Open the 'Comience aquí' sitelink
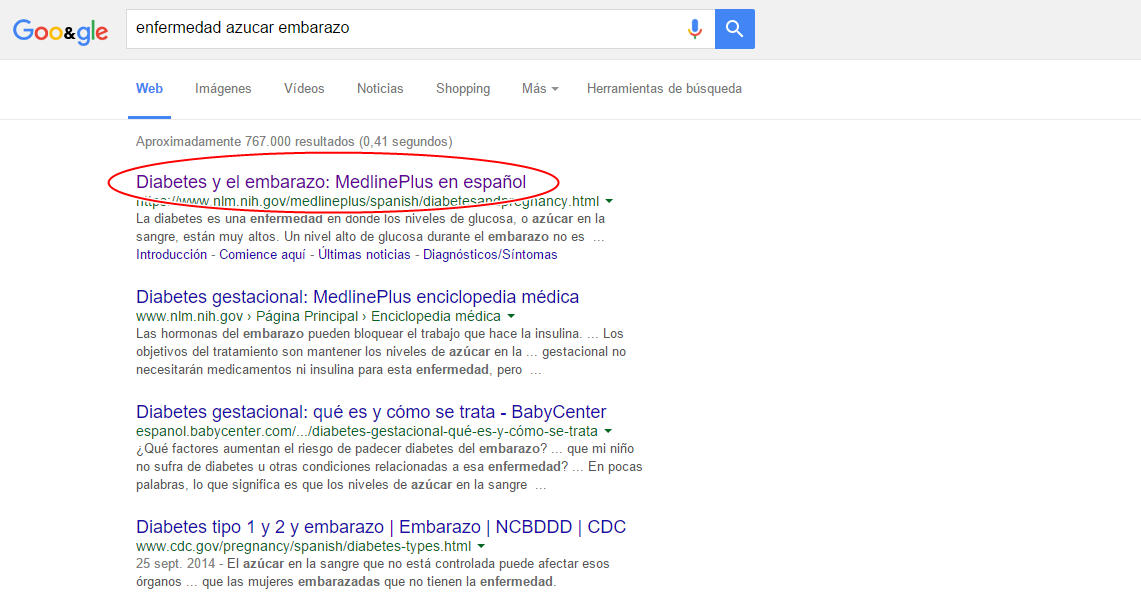1141x599 pixels. 263,255
